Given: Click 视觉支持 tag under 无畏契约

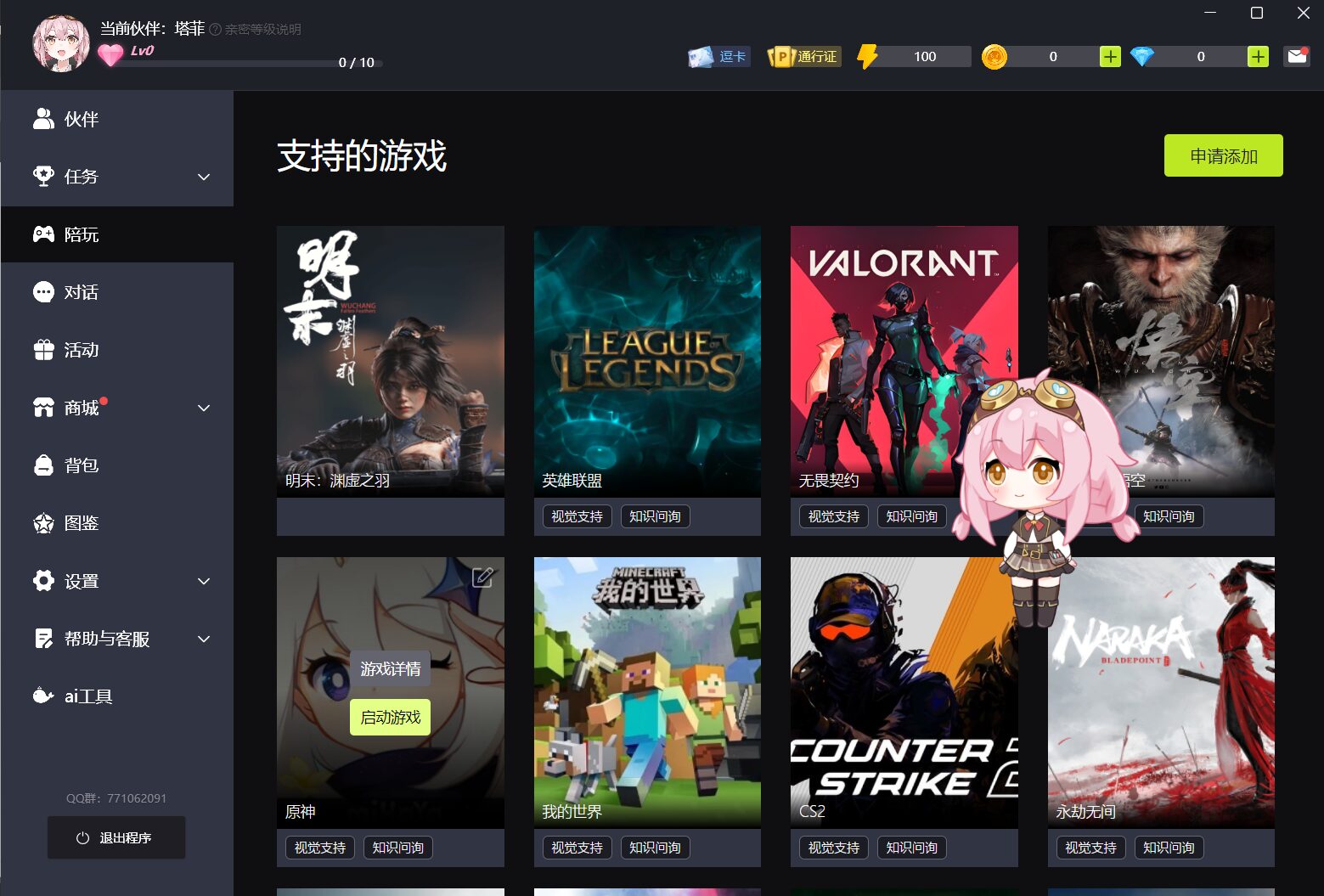Looking at the screenshot, I should pyautogui.click(x=834, y=516).
